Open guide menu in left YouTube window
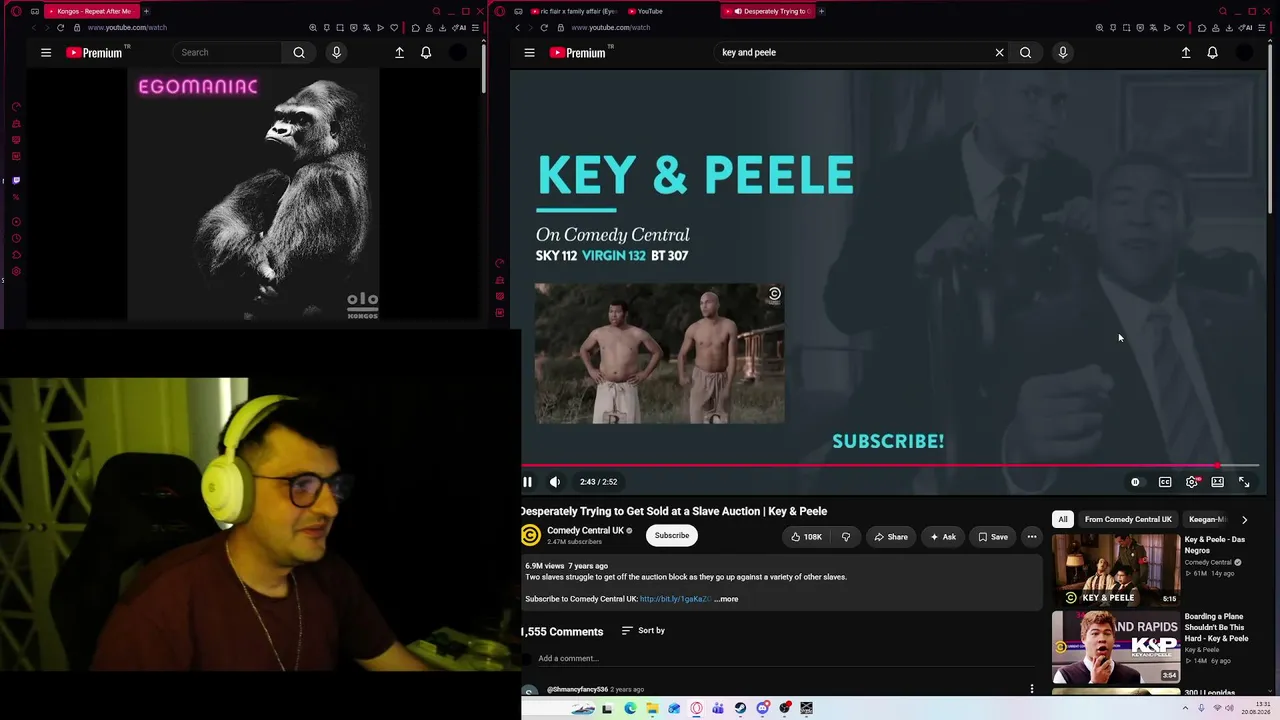Viewport: 1280px width, 720px height. tap(46, 53)
